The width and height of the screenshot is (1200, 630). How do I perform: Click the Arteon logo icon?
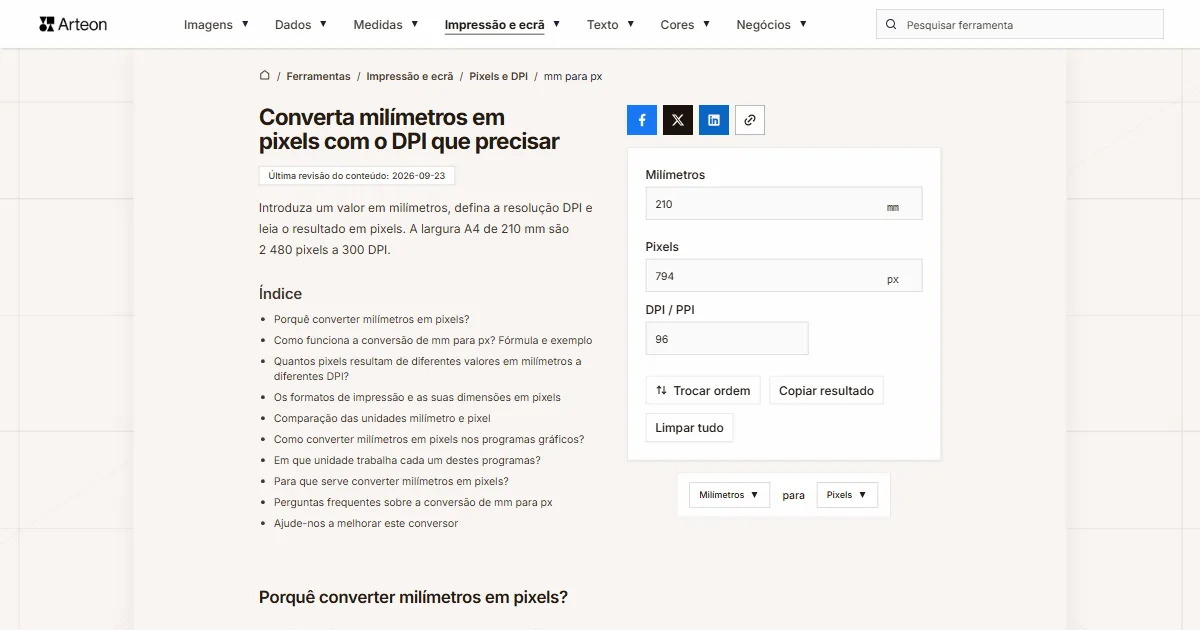(x=47, y=24)
